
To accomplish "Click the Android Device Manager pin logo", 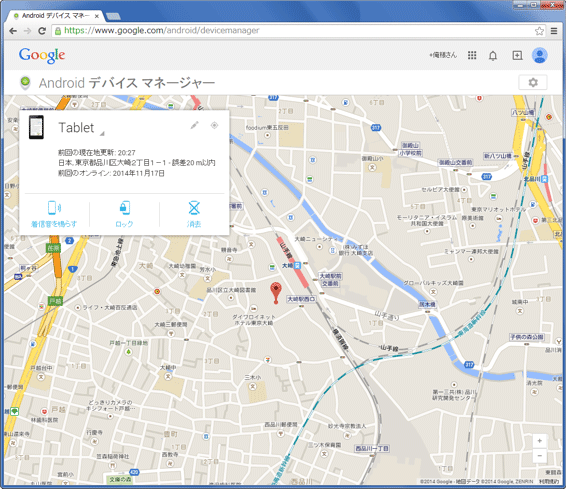I will 25,83.
